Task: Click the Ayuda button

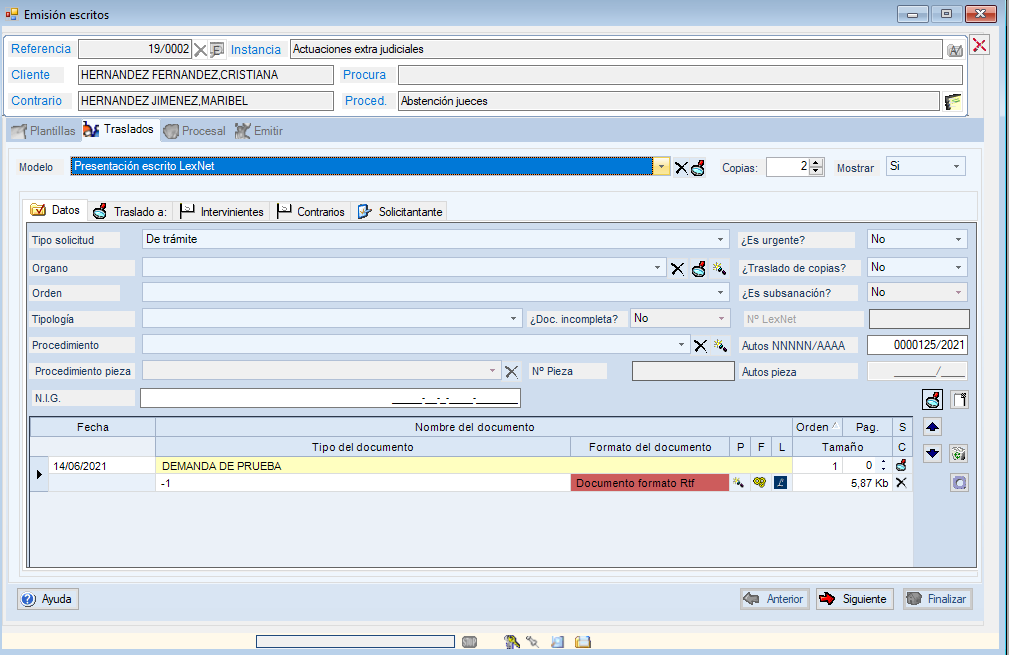Action: point(48,599)
